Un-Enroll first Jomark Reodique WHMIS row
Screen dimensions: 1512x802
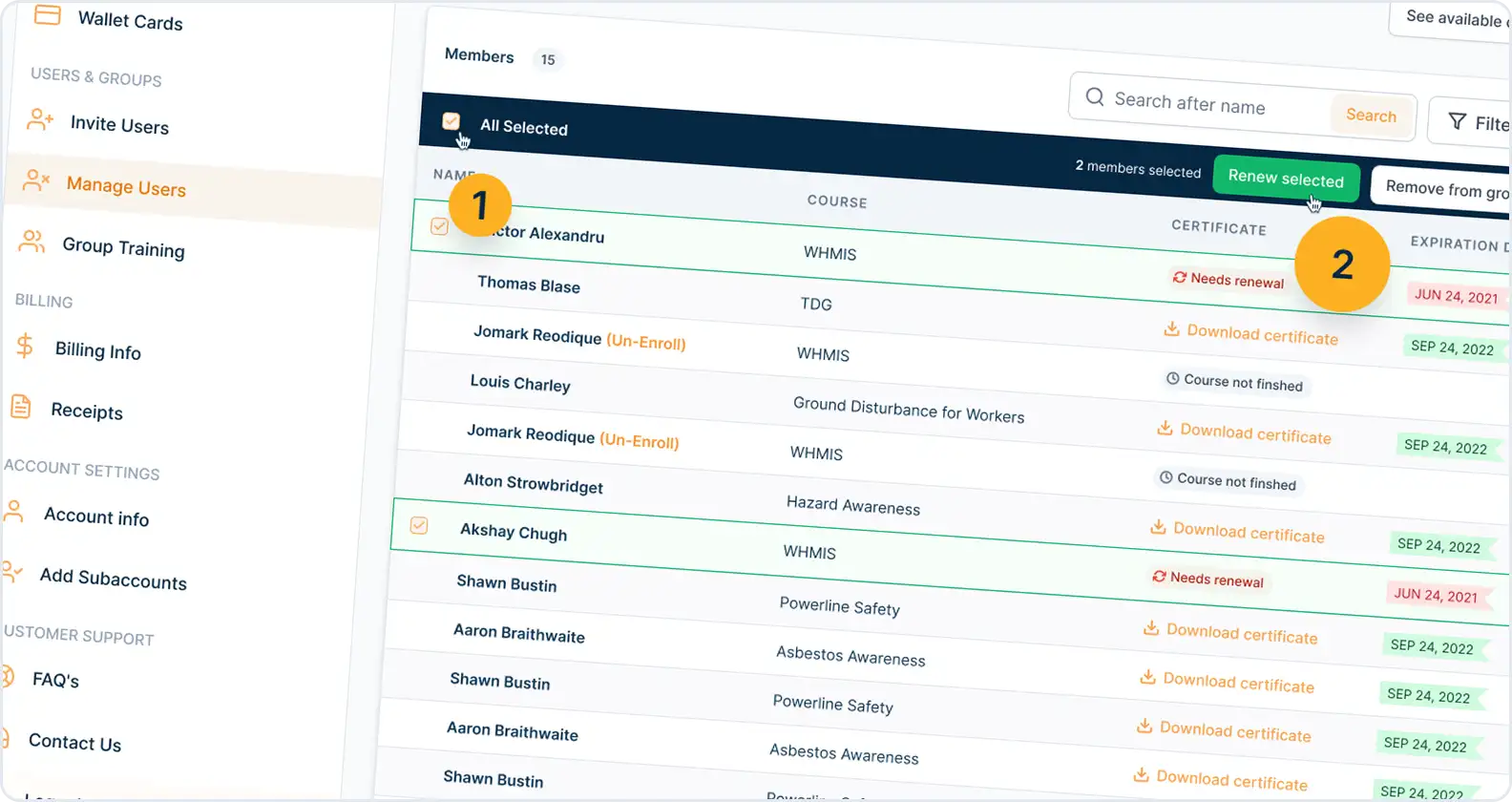coord(646,341)
